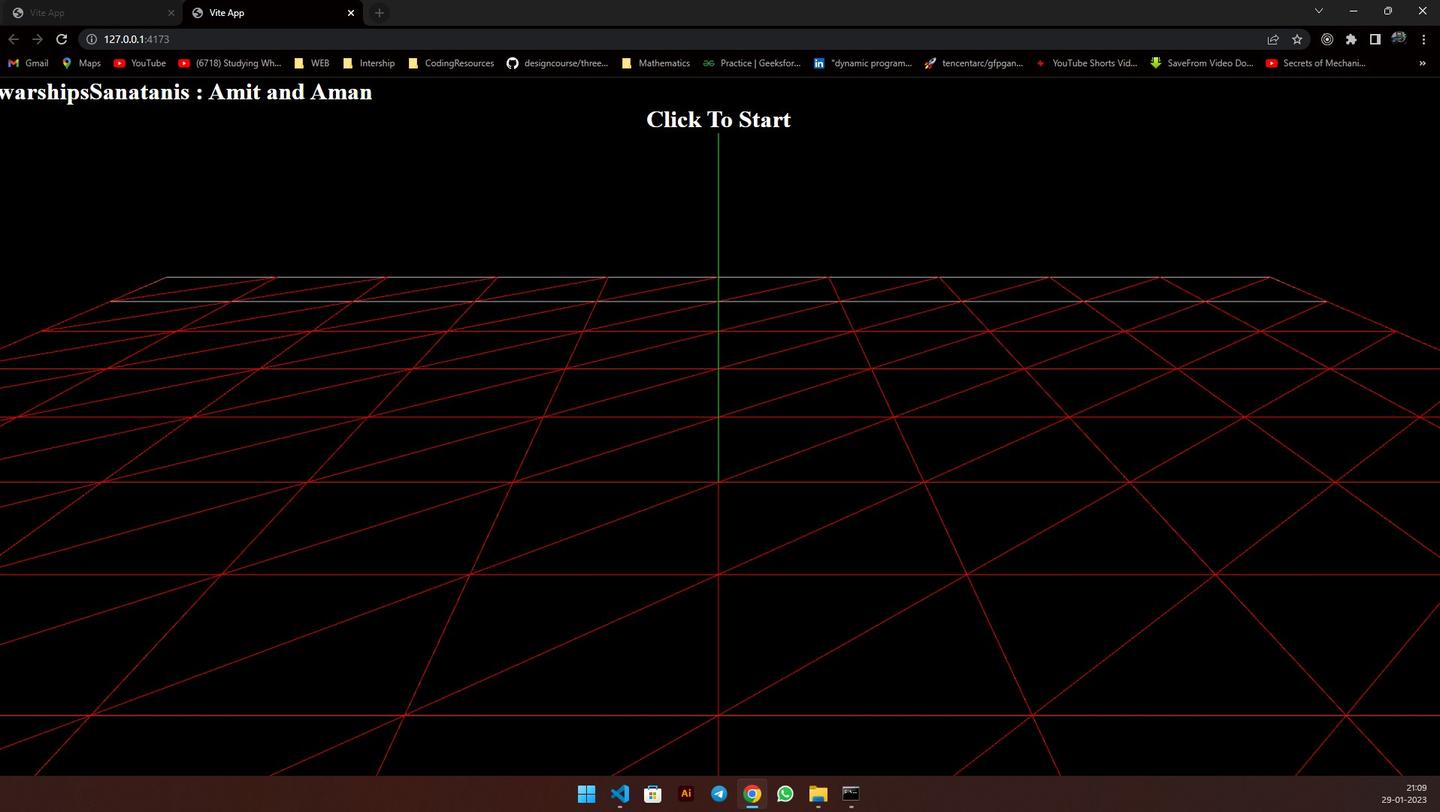
Task: Click the circular extension icon beside the star
Action: (1327, 39)
